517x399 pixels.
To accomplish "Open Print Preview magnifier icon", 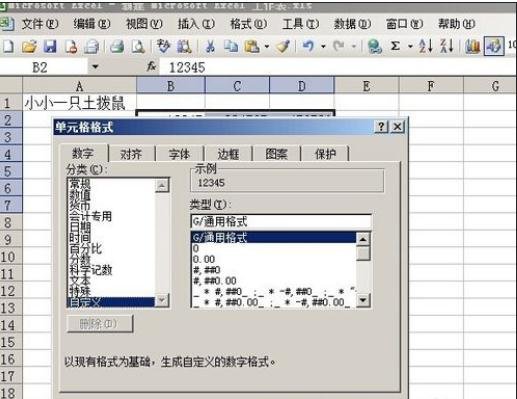I will tap(138, 46).
